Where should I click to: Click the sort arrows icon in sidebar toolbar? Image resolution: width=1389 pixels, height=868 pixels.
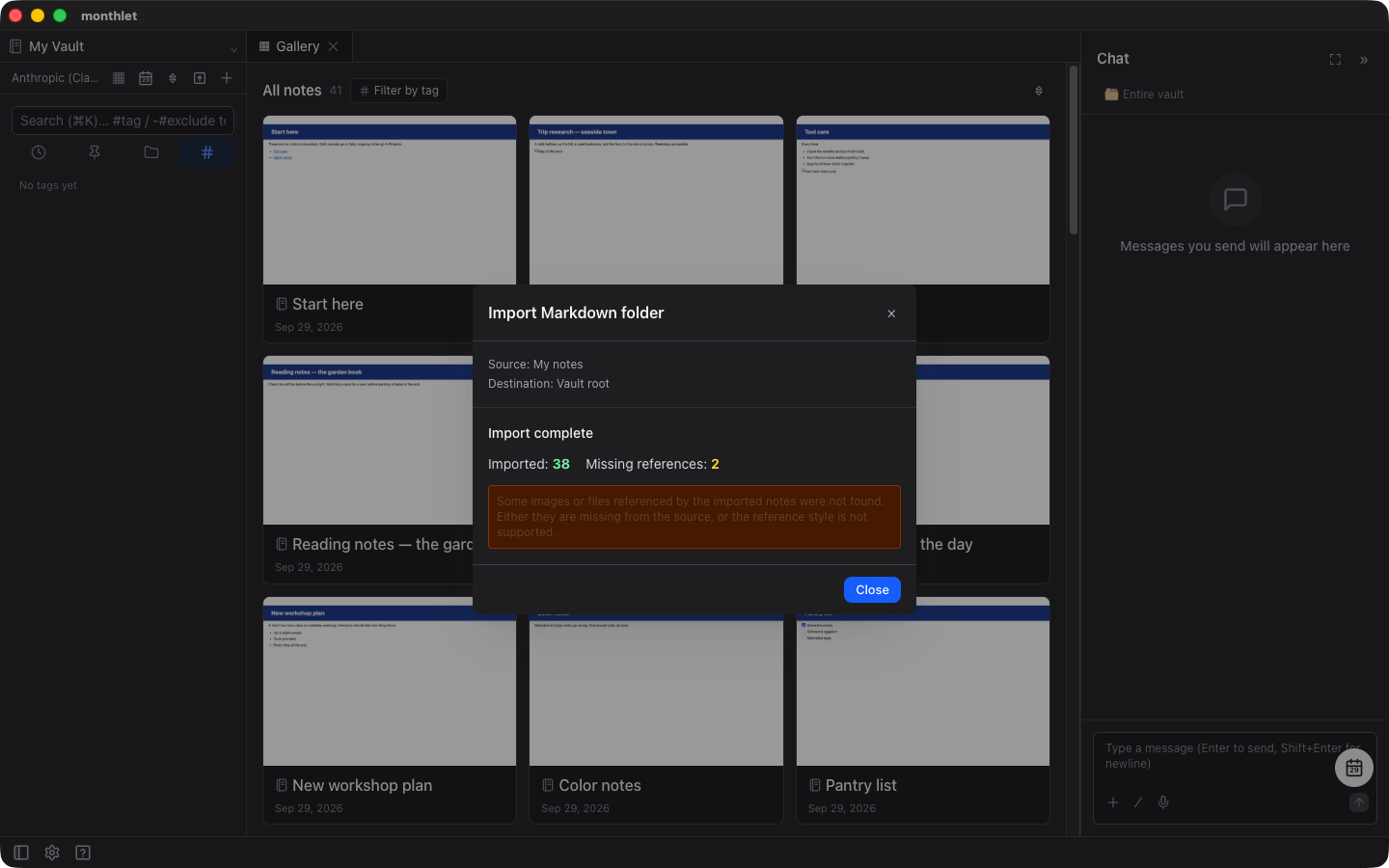173,78
